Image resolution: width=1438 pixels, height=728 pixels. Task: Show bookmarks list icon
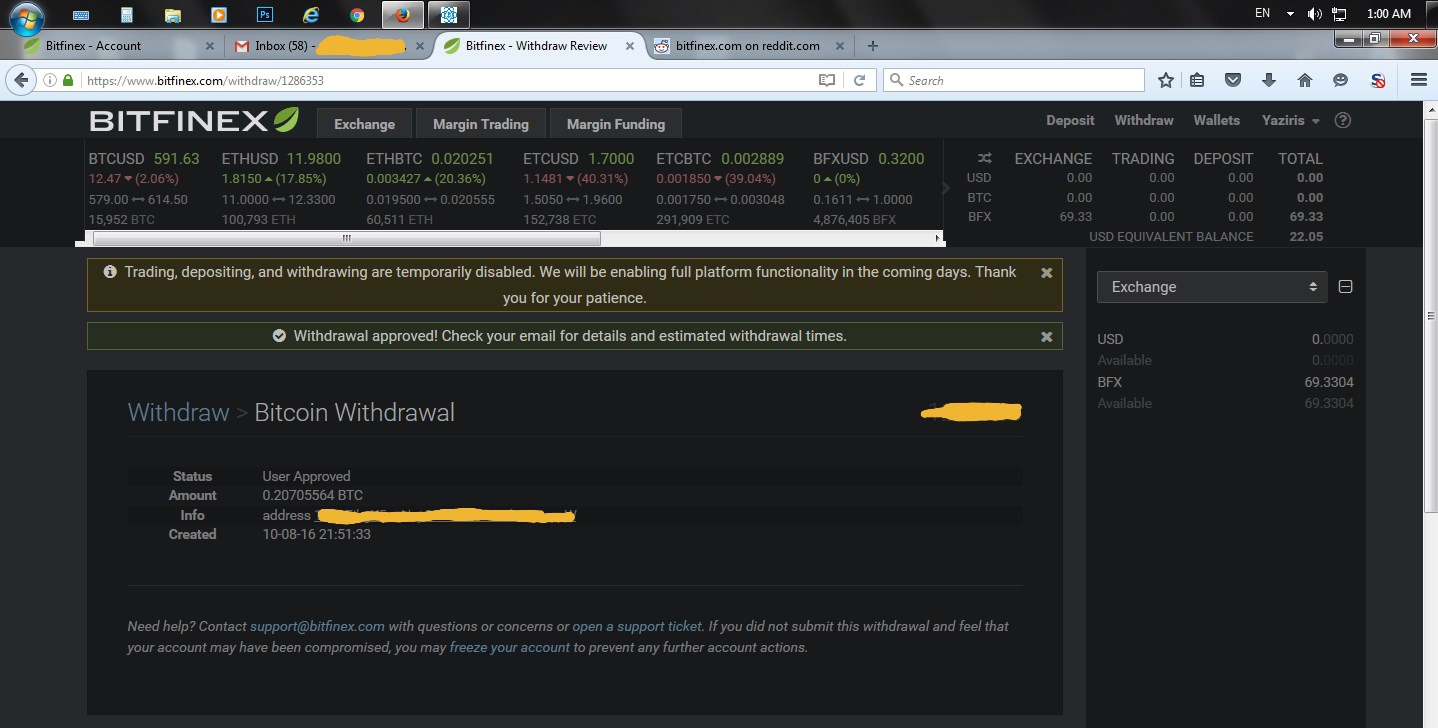tap(1198, 80)
